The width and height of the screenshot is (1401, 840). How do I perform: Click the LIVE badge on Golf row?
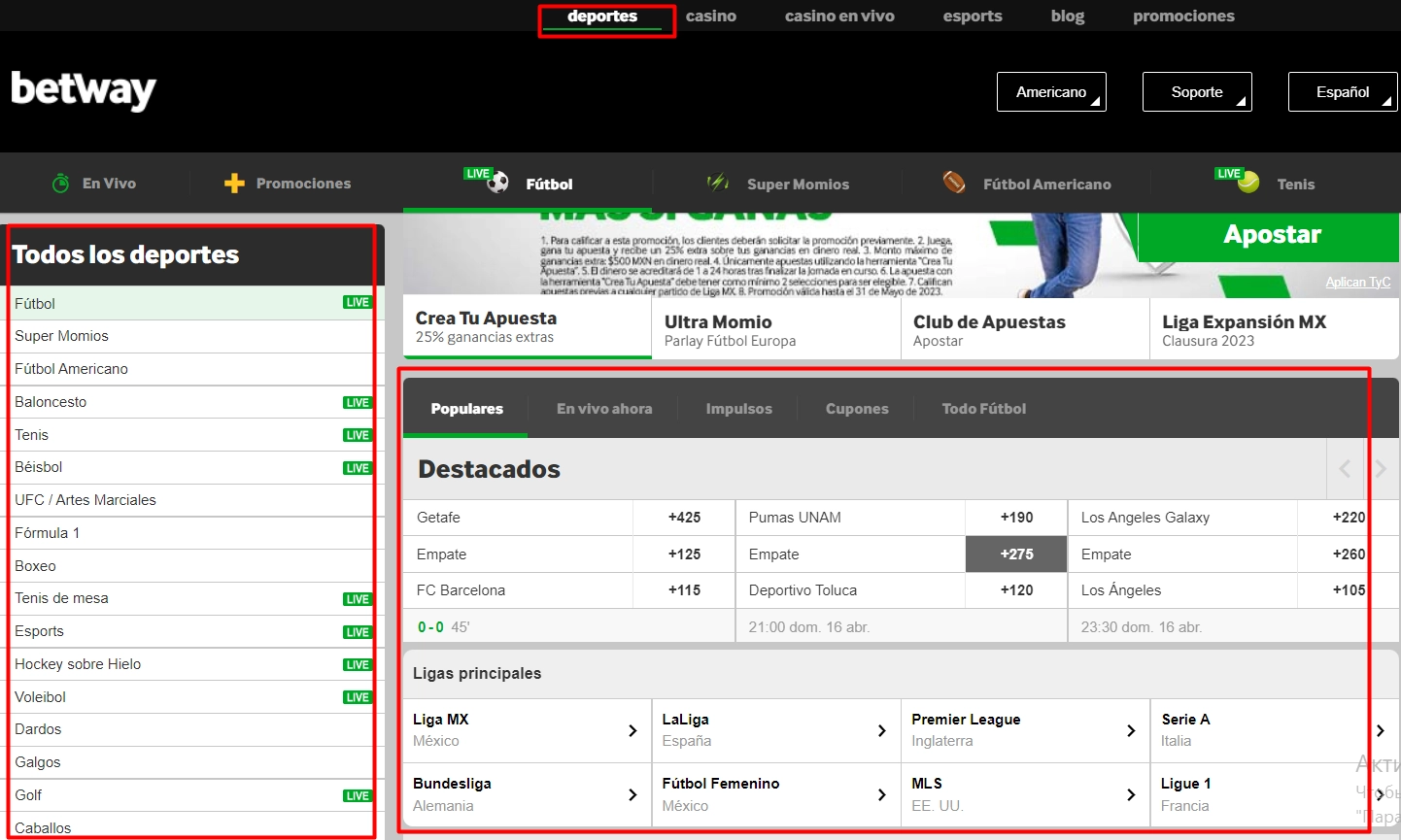click(358, 795)
